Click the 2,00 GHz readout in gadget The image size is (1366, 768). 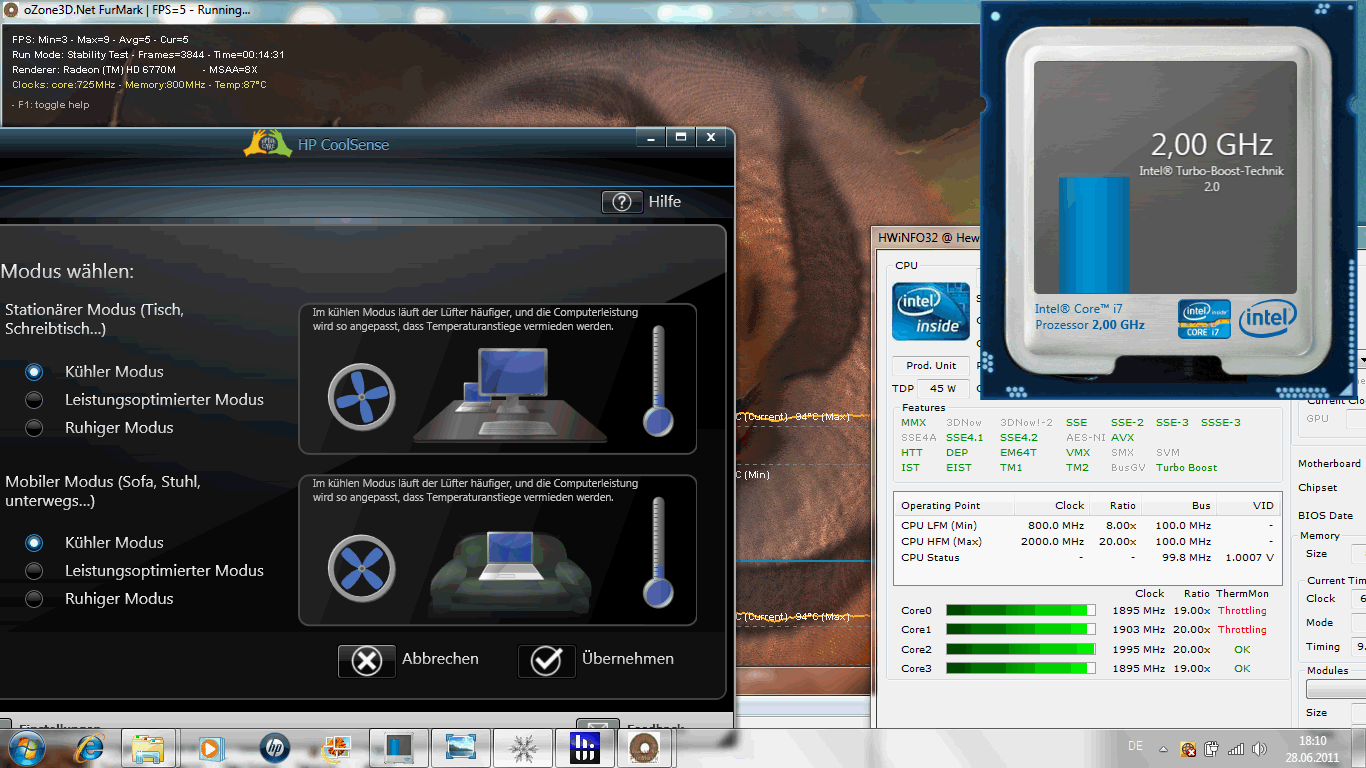point(1211,145)
